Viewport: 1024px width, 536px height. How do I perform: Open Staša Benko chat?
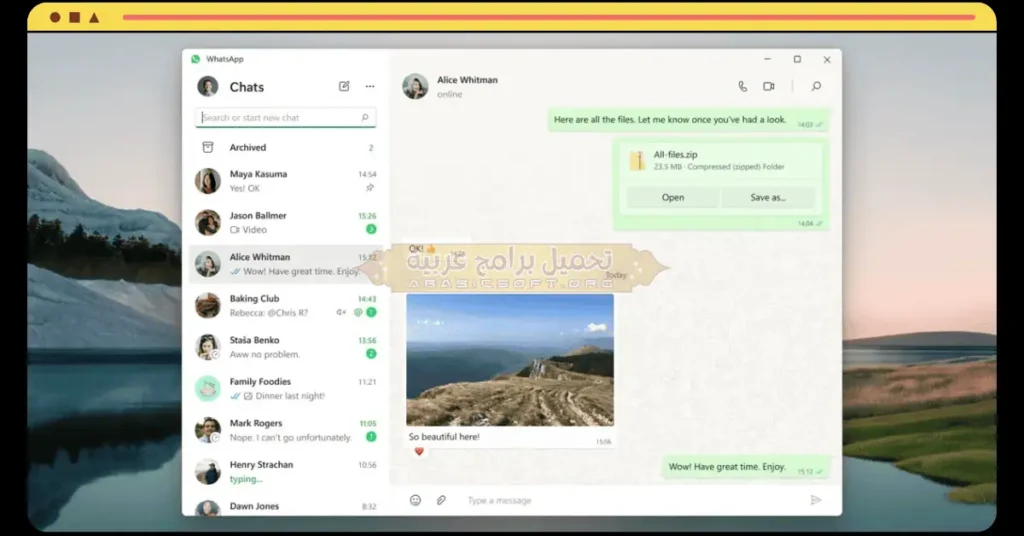click(x=285, y=347)
